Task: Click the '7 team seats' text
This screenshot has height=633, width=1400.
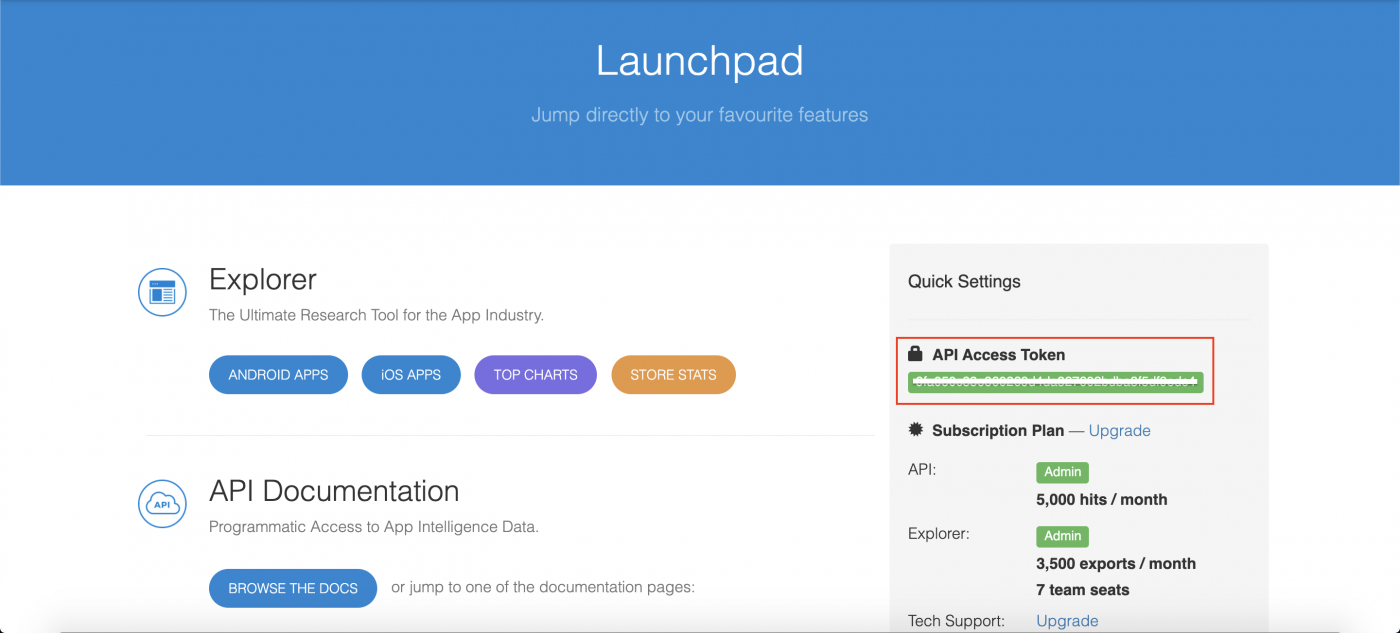Action: pos(1083,590)
